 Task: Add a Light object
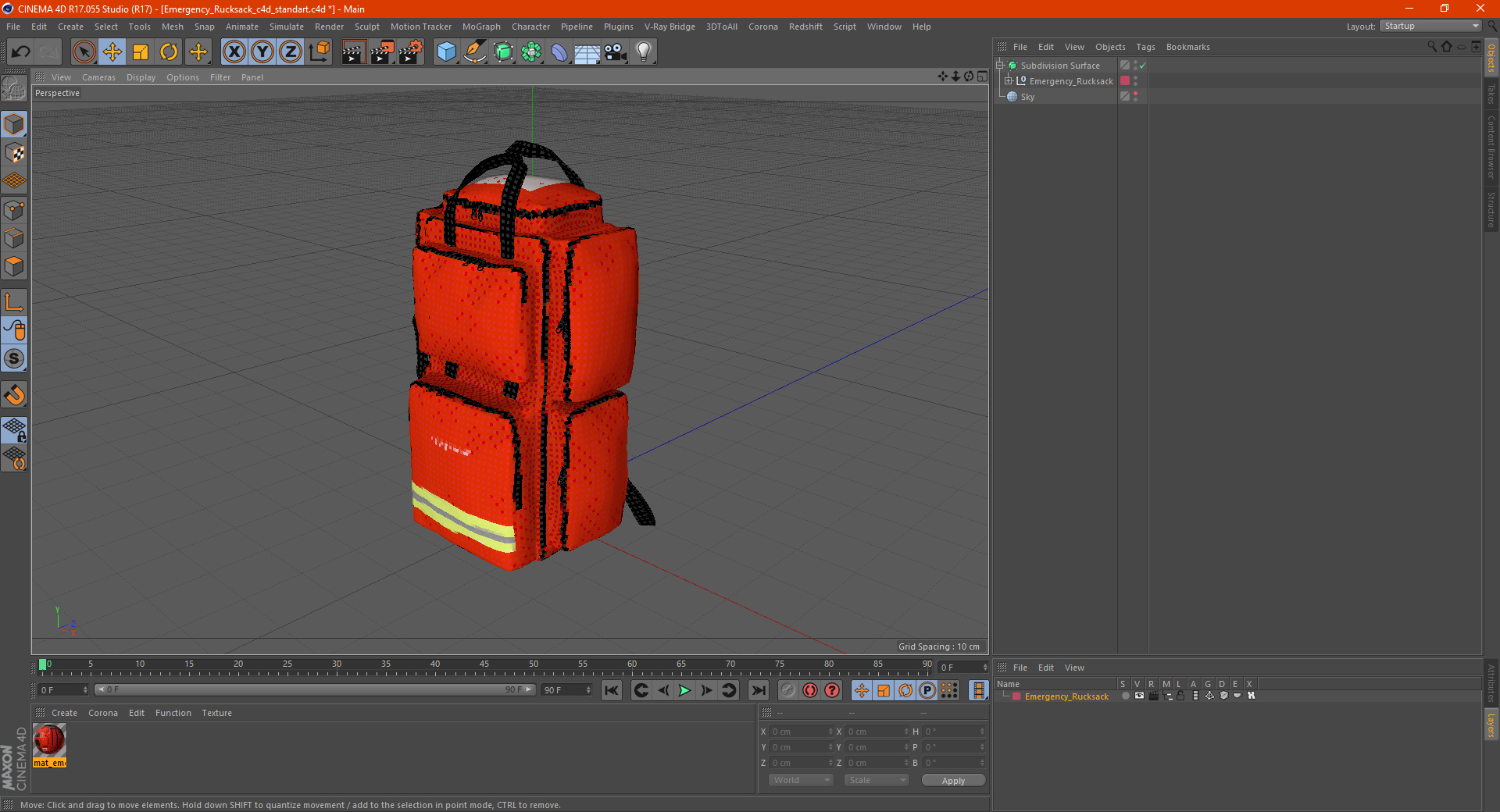(x=643, y=52)
